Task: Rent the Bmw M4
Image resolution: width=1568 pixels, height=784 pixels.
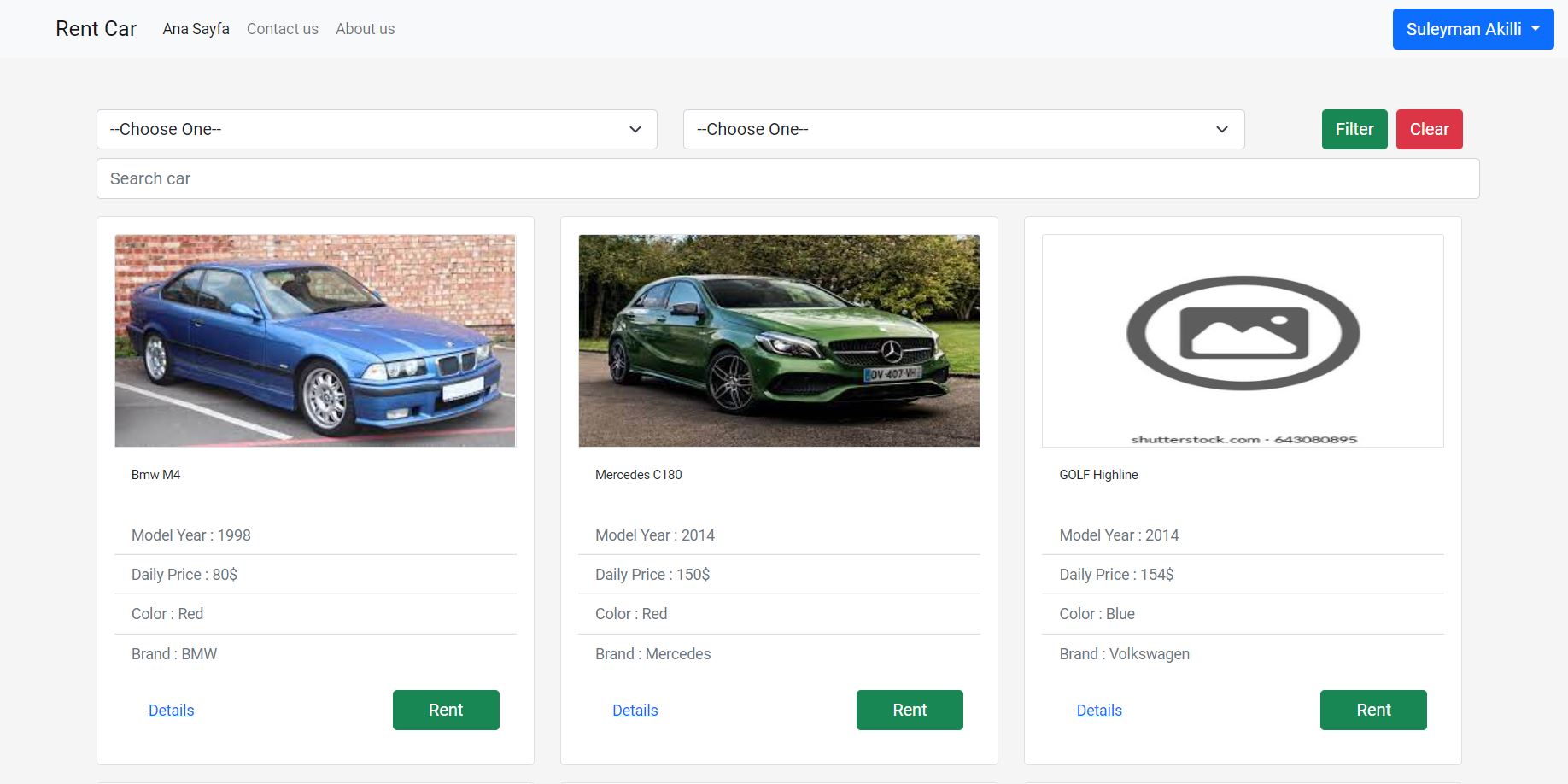Action: click(445, 709)
